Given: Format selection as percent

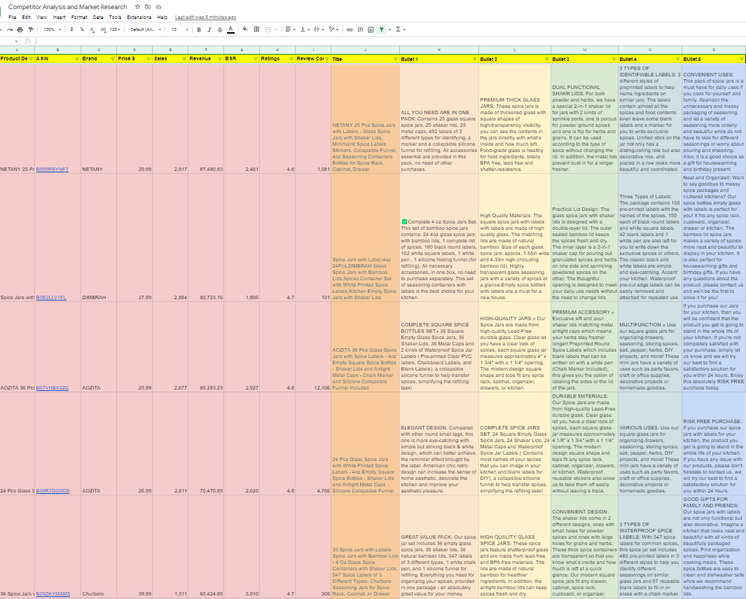Looking at the screenshot, I should pyautogui.click(x=82, y=29).
